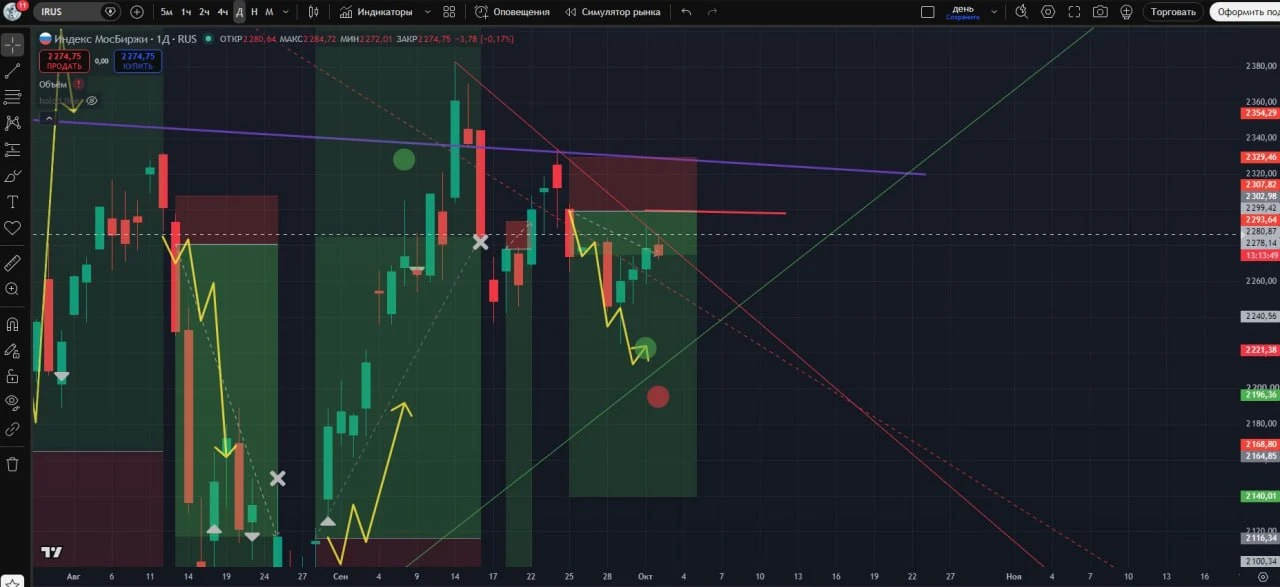Viewport: 1280px width, 587px height.
Task: Take a chart snapshot with camera icon
Action: (x=1100, y=12)
